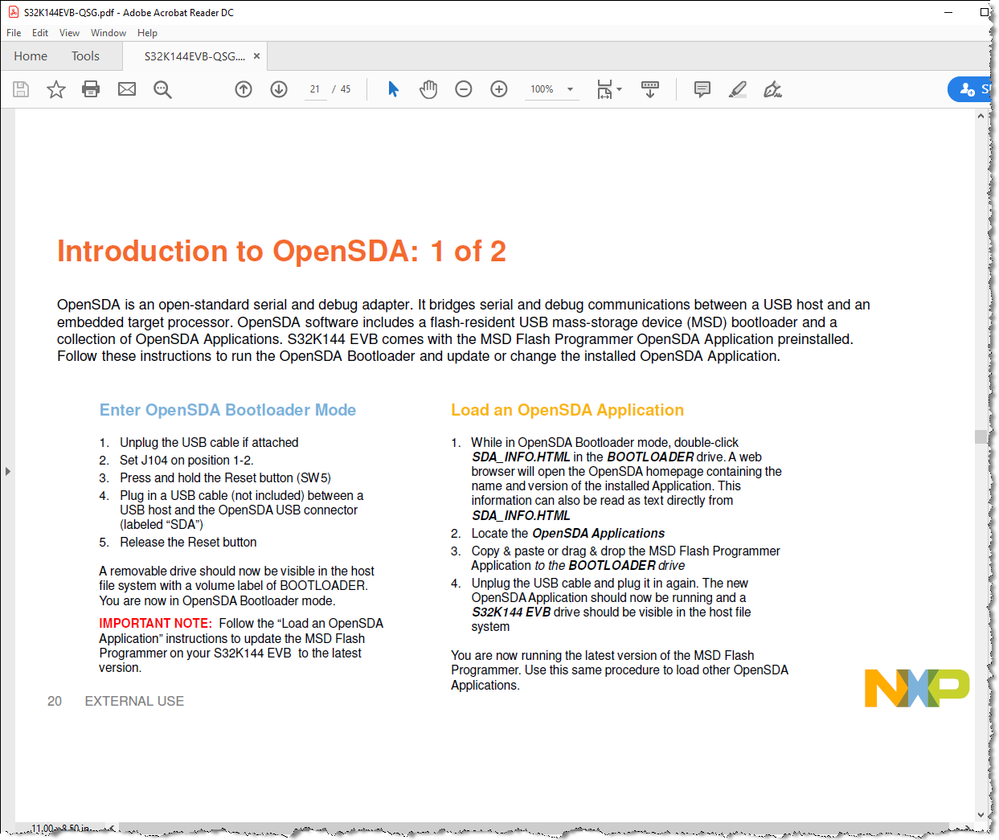
Task: Zoom out using the minus icon
Action: [463, 89]
